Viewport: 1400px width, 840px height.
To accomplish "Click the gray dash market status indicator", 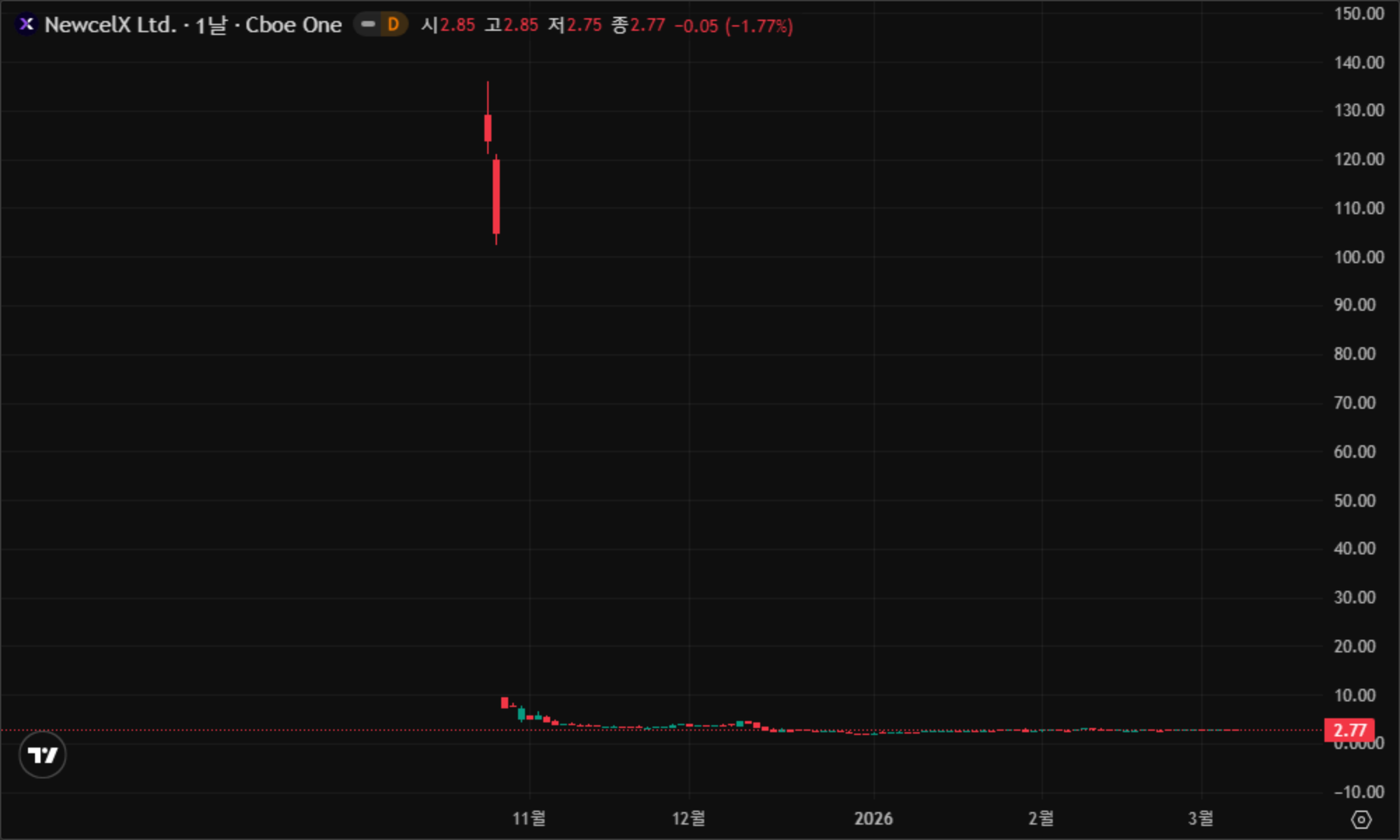I will point(367,24).
